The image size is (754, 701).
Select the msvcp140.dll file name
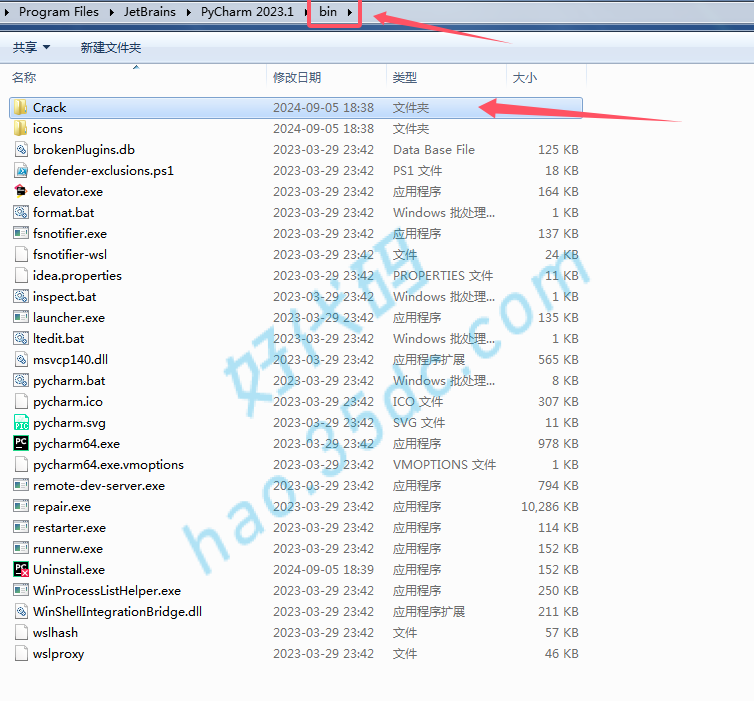(70, 359)
